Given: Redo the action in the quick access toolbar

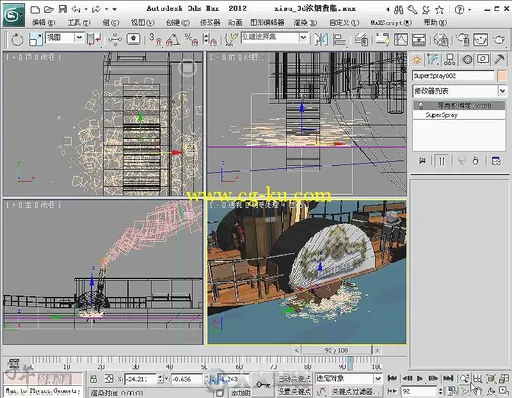Looking at the screenshot, I should pos(96,9).
